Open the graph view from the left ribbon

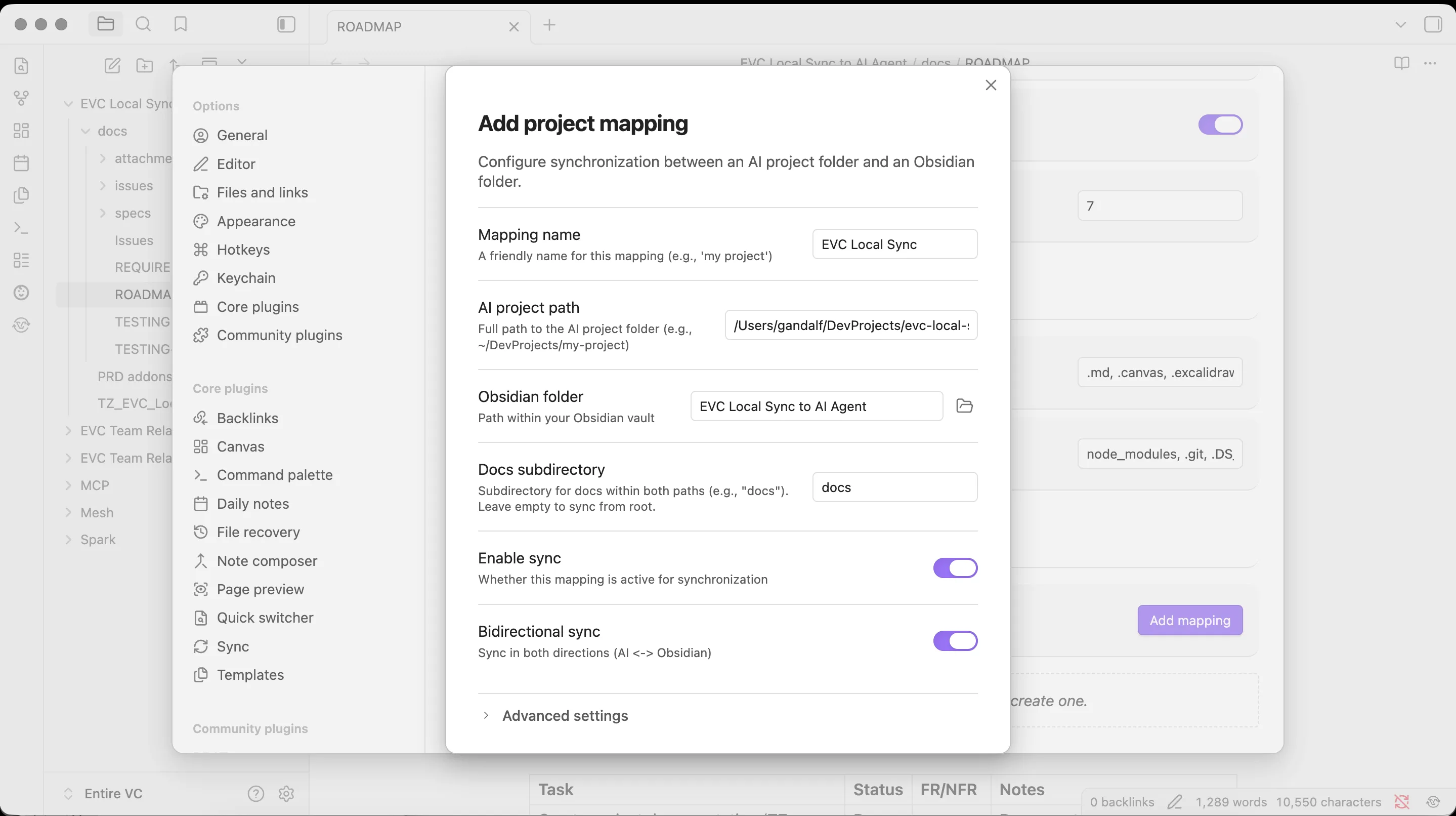point(21,98)
